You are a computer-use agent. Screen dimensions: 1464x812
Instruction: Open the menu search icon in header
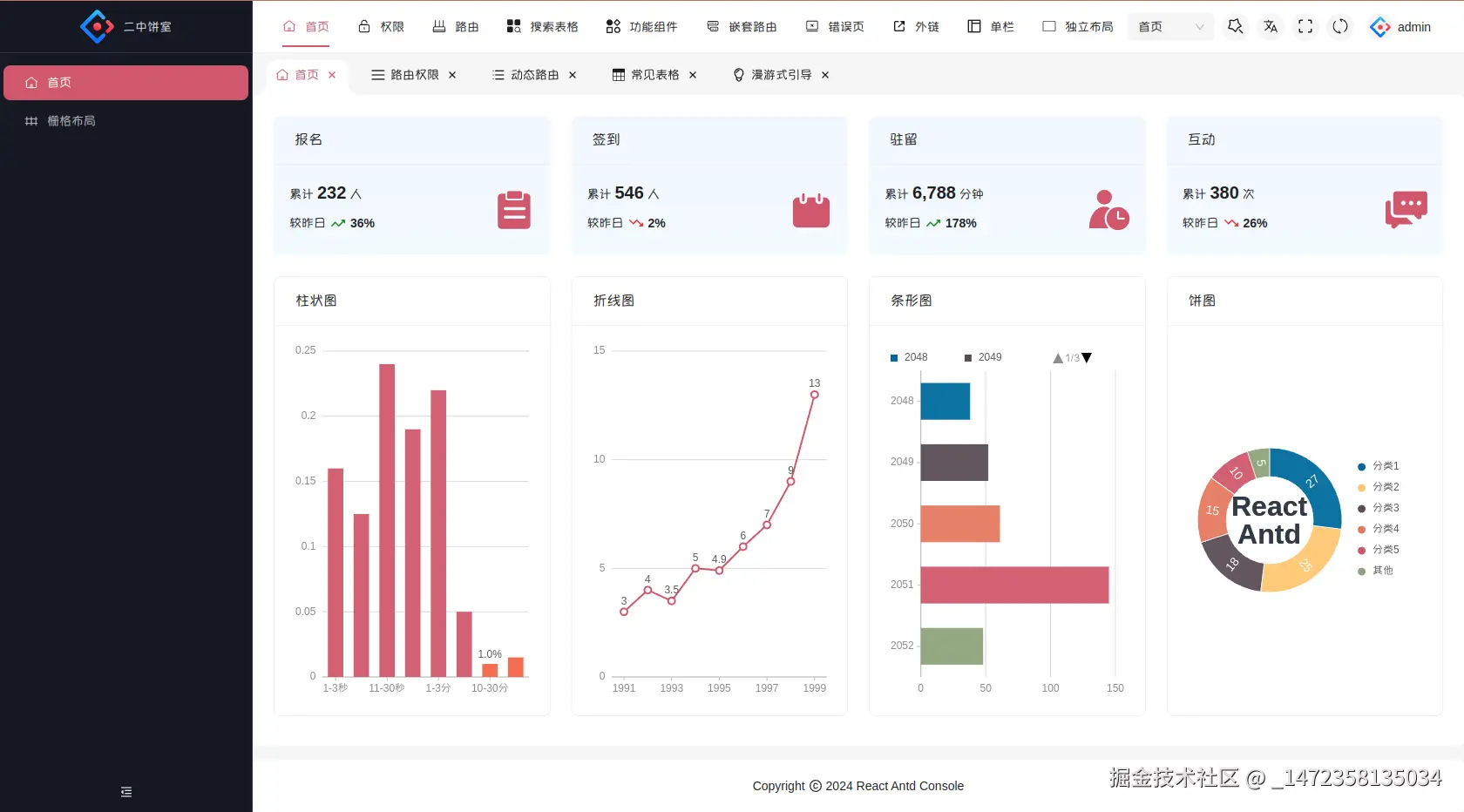pyautogui.click(x=1235, y=27)
